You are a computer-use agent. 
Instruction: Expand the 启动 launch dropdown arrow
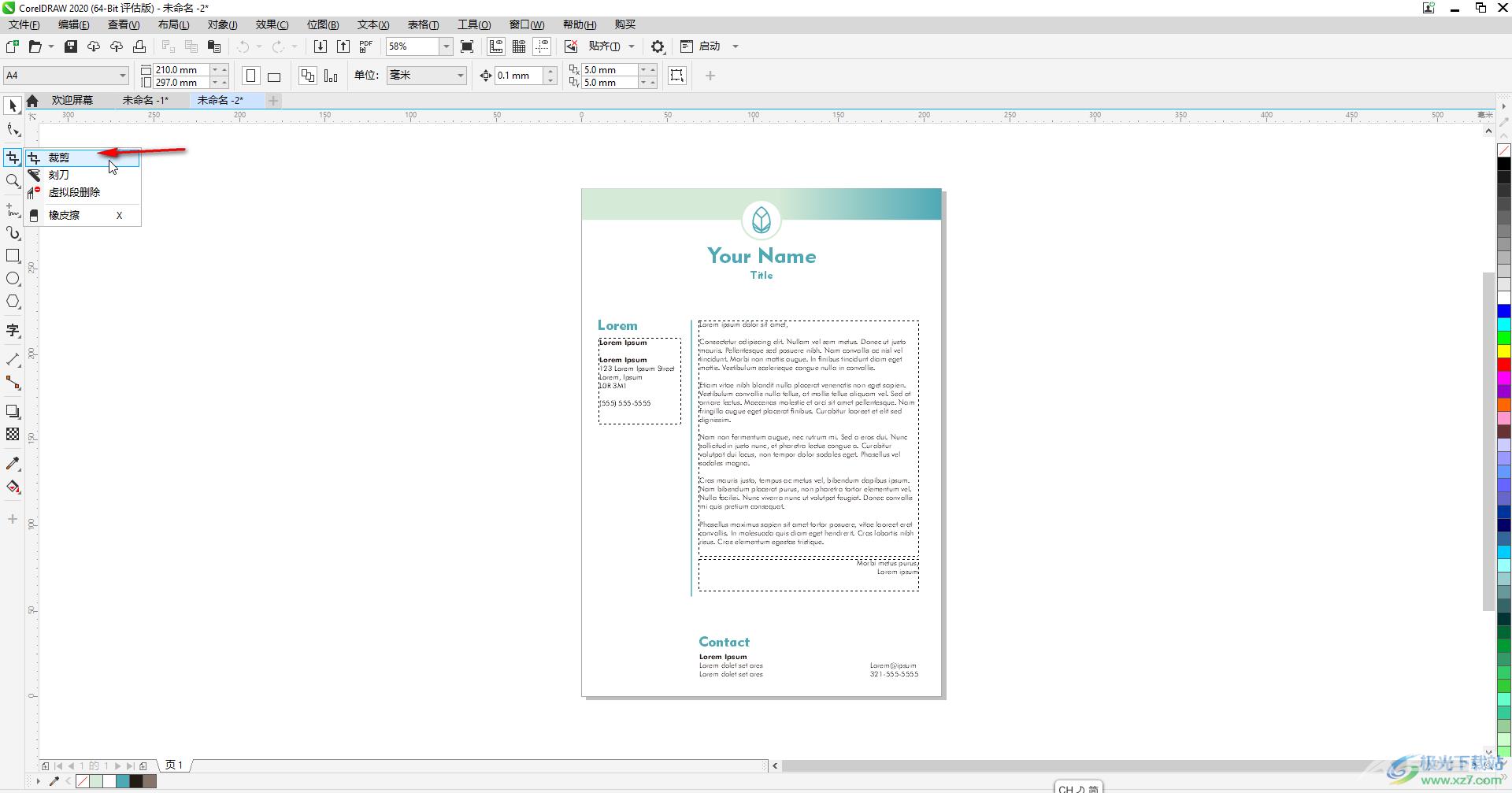(x=736, y=46)
